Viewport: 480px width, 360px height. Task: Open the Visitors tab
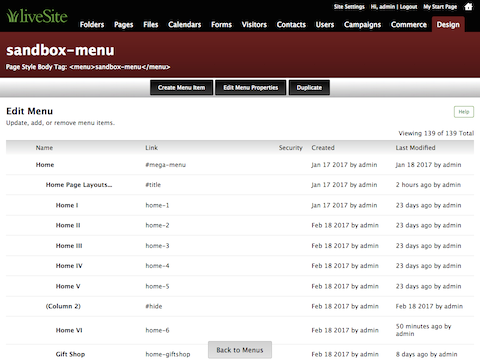pos(254,25)
